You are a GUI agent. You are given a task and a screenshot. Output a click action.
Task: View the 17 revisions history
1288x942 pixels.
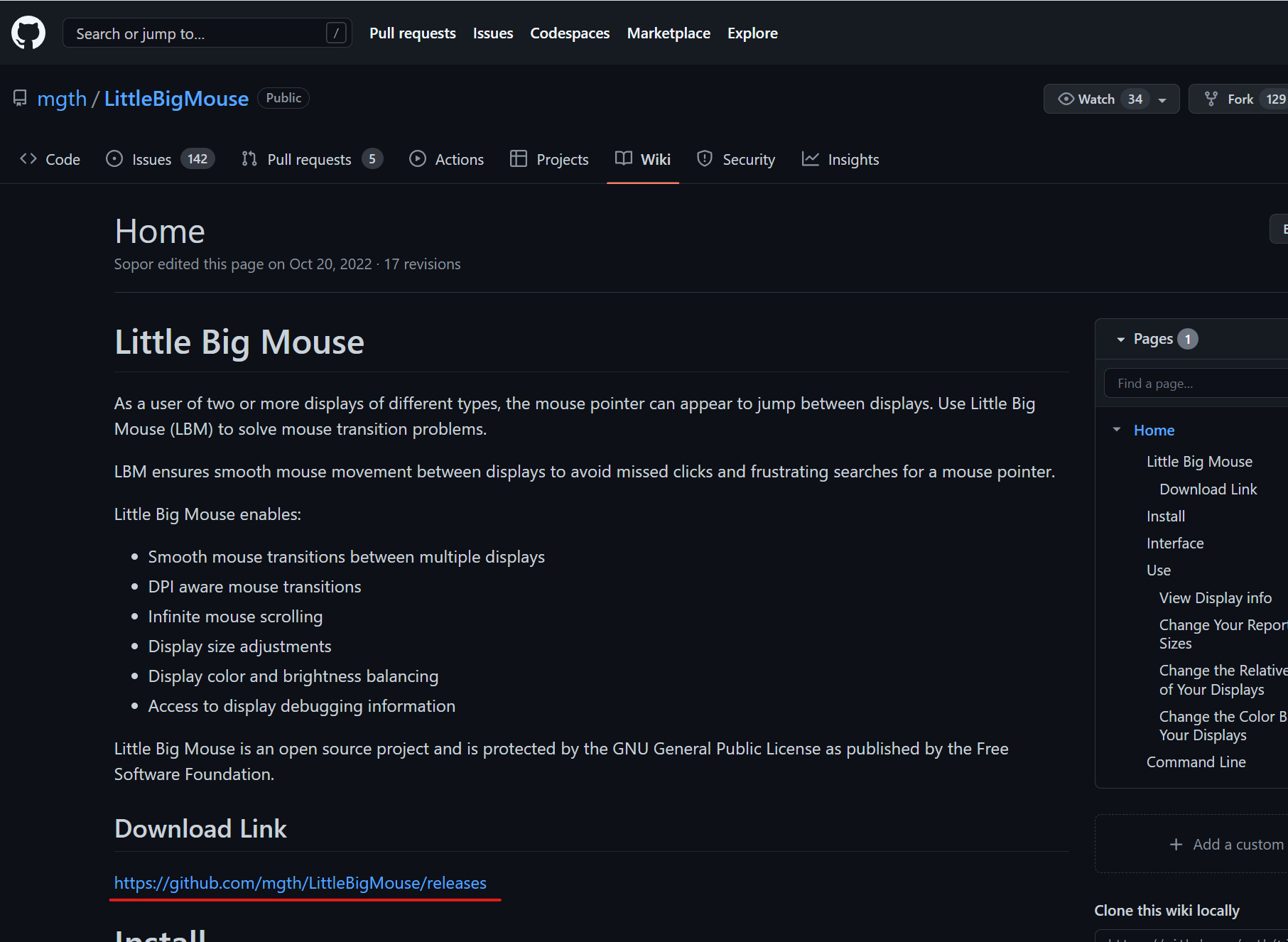click(x=422, y=264)
